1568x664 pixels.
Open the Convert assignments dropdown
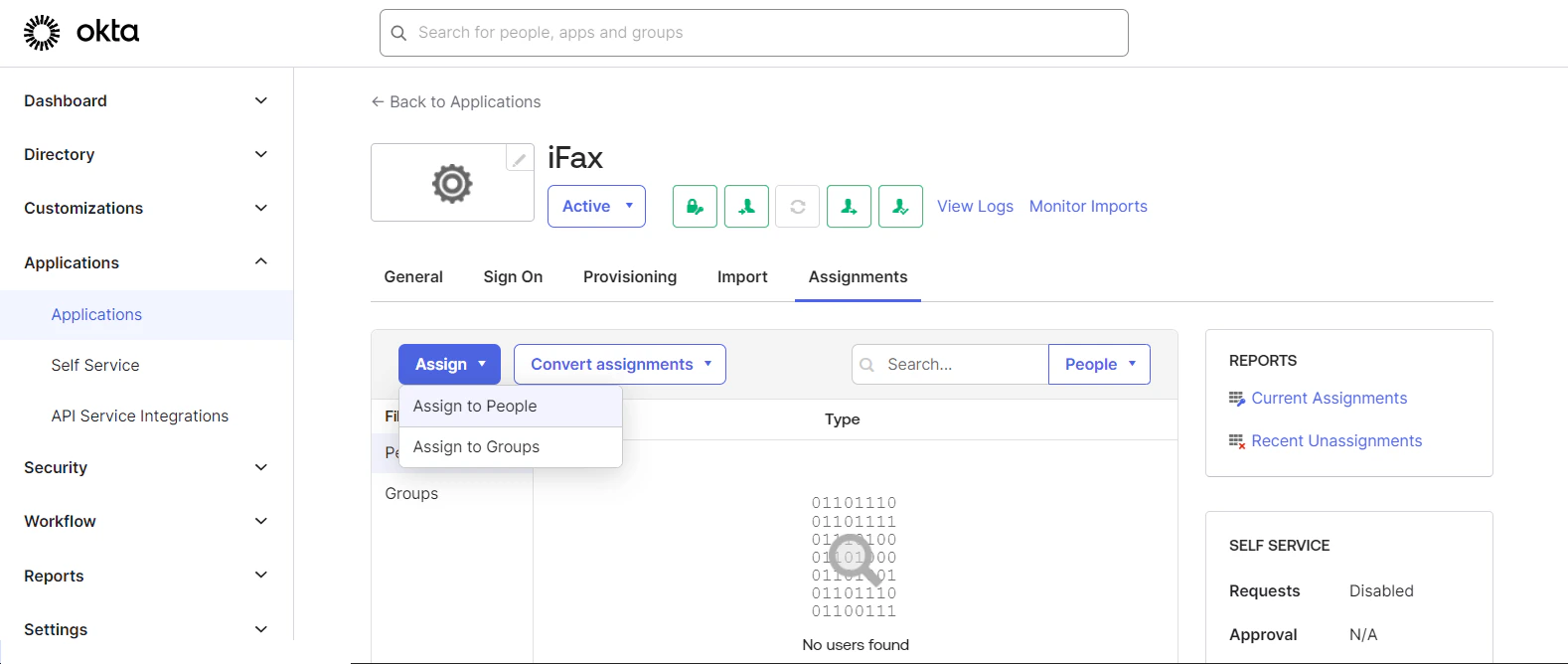[x=620, y=364]
